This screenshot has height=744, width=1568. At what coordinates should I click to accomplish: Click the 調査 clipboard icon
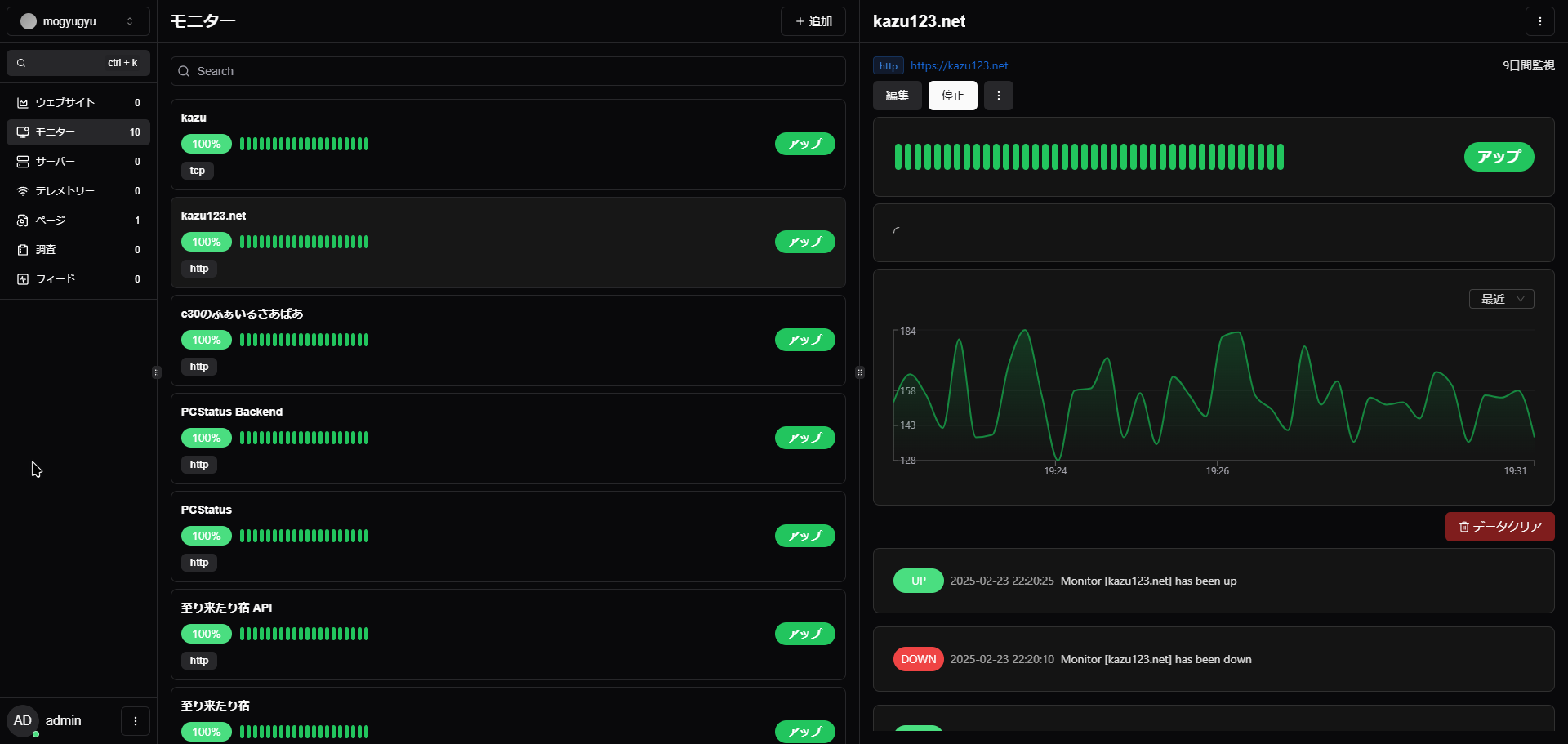coord(23,250)
